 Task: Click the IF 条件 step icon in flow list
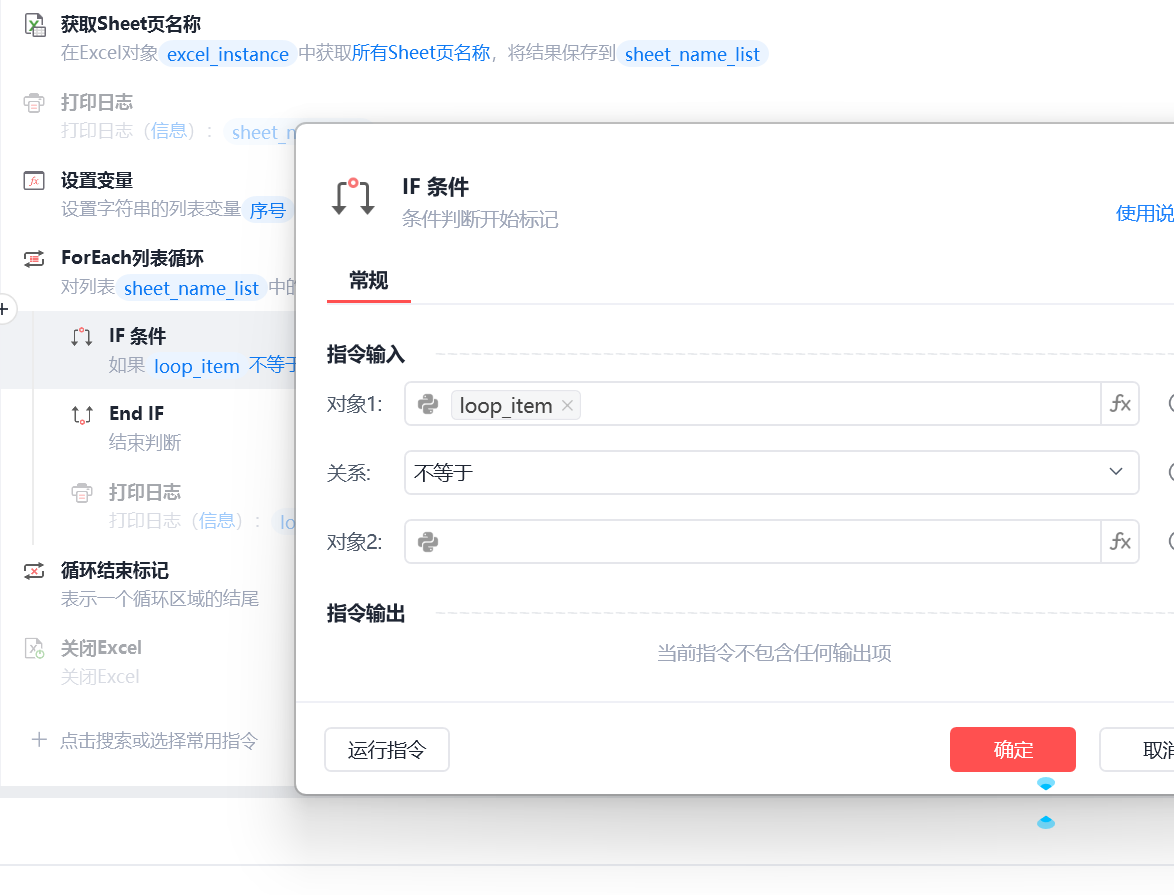tap(82, 337)
